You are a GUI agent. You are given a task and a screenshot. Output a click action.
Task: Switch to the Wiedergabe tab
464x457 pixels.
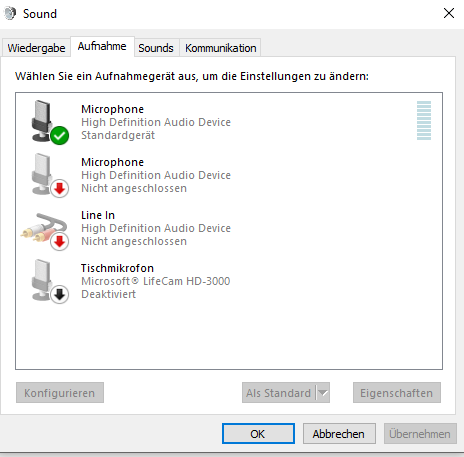36,48
